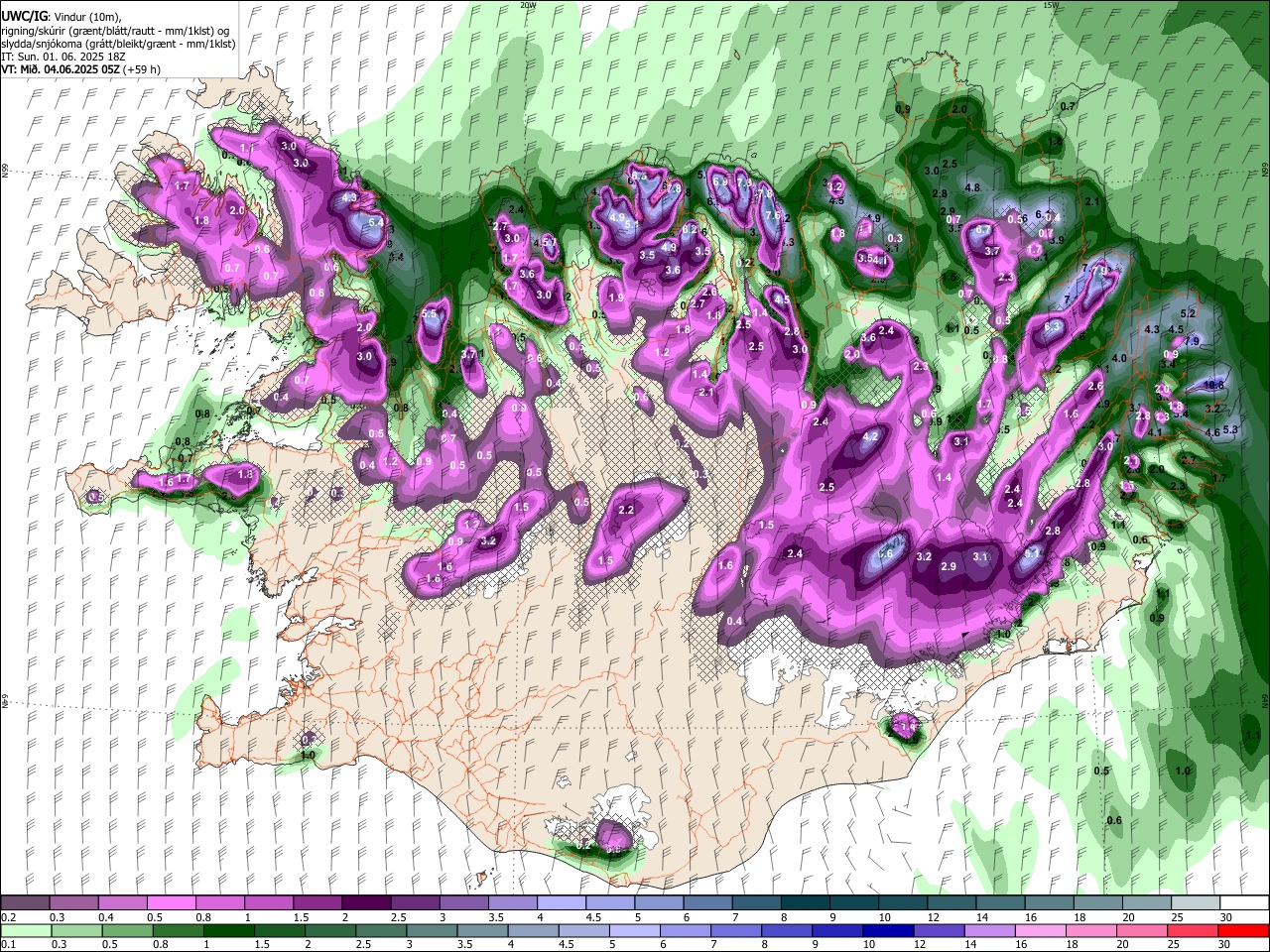Select the violet swatch between 12 and 14, lower row
Viewport: 1270px width, 952px height.
click(x=940, y=930)
